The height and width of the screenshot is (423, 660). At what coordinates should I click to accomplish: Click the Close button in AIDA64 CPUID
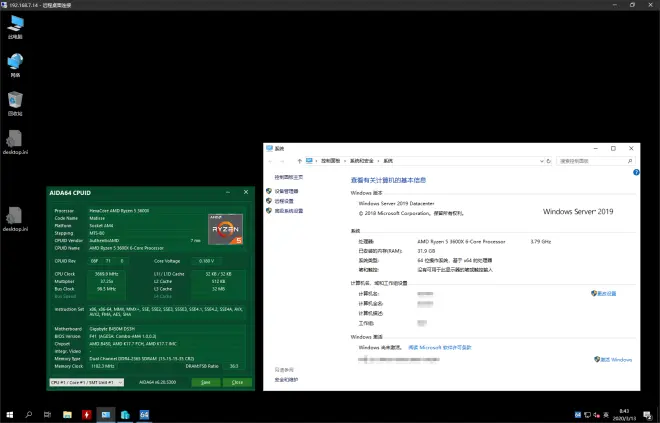click(237, 382)
